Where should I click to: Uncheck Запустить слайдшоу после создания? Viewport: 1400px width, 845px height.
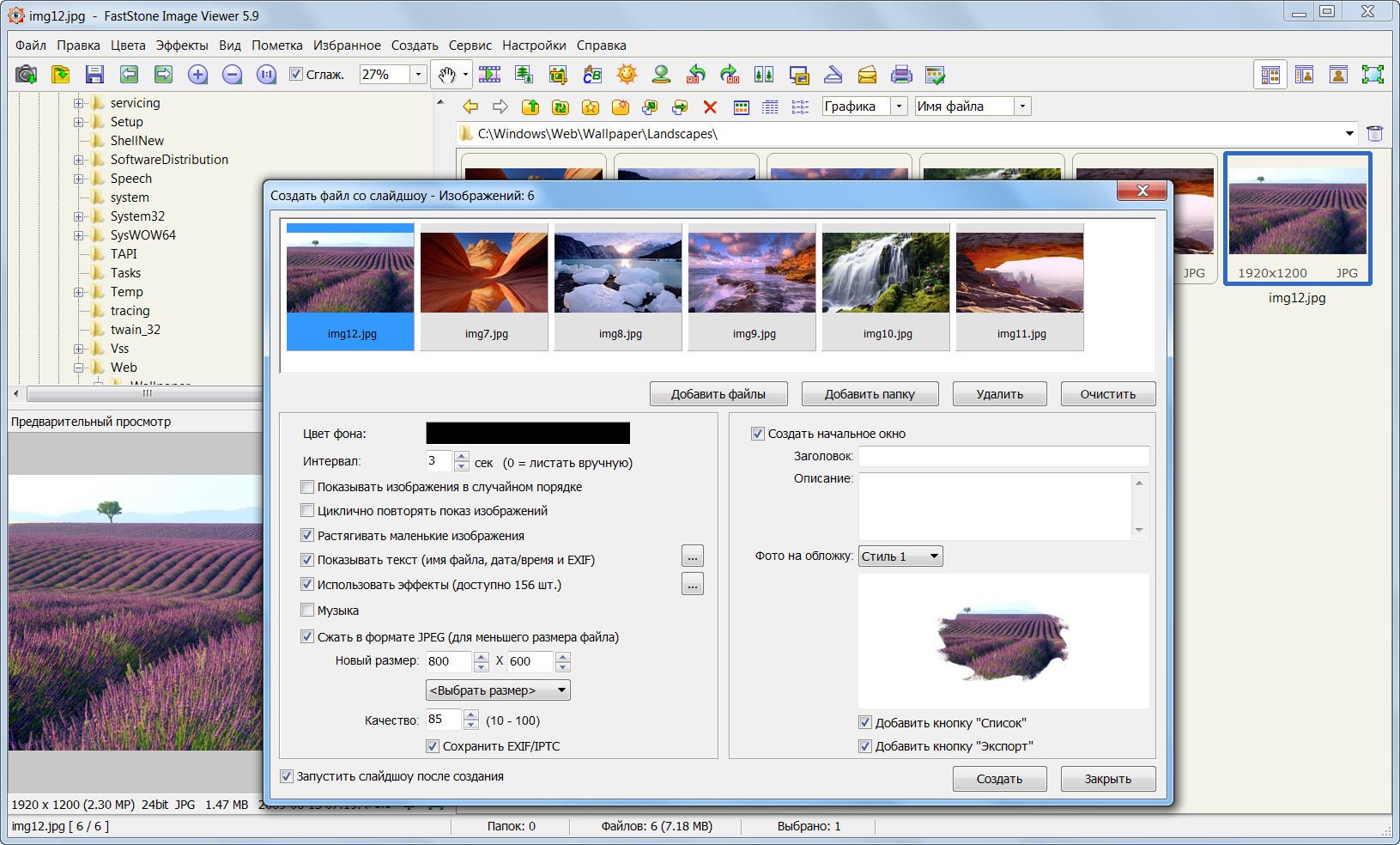(x=287, y=776)
